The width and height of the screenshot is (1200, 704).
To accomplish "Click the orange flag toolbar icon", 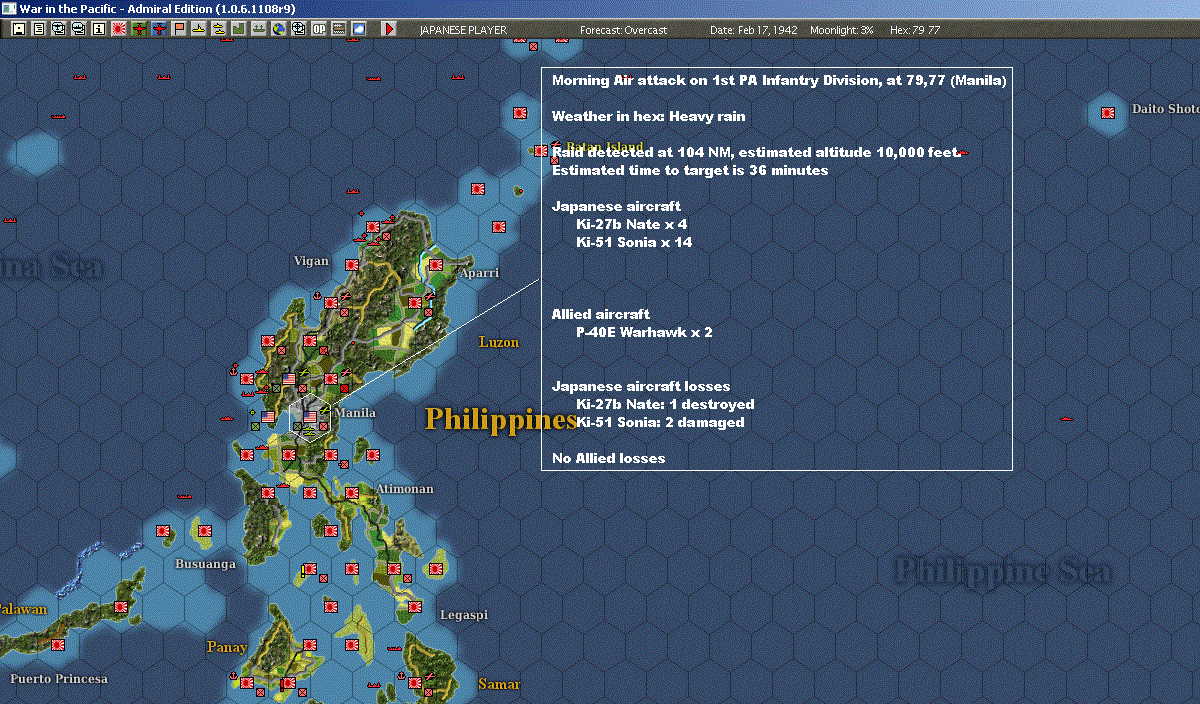I will click(x=179, y=29).
